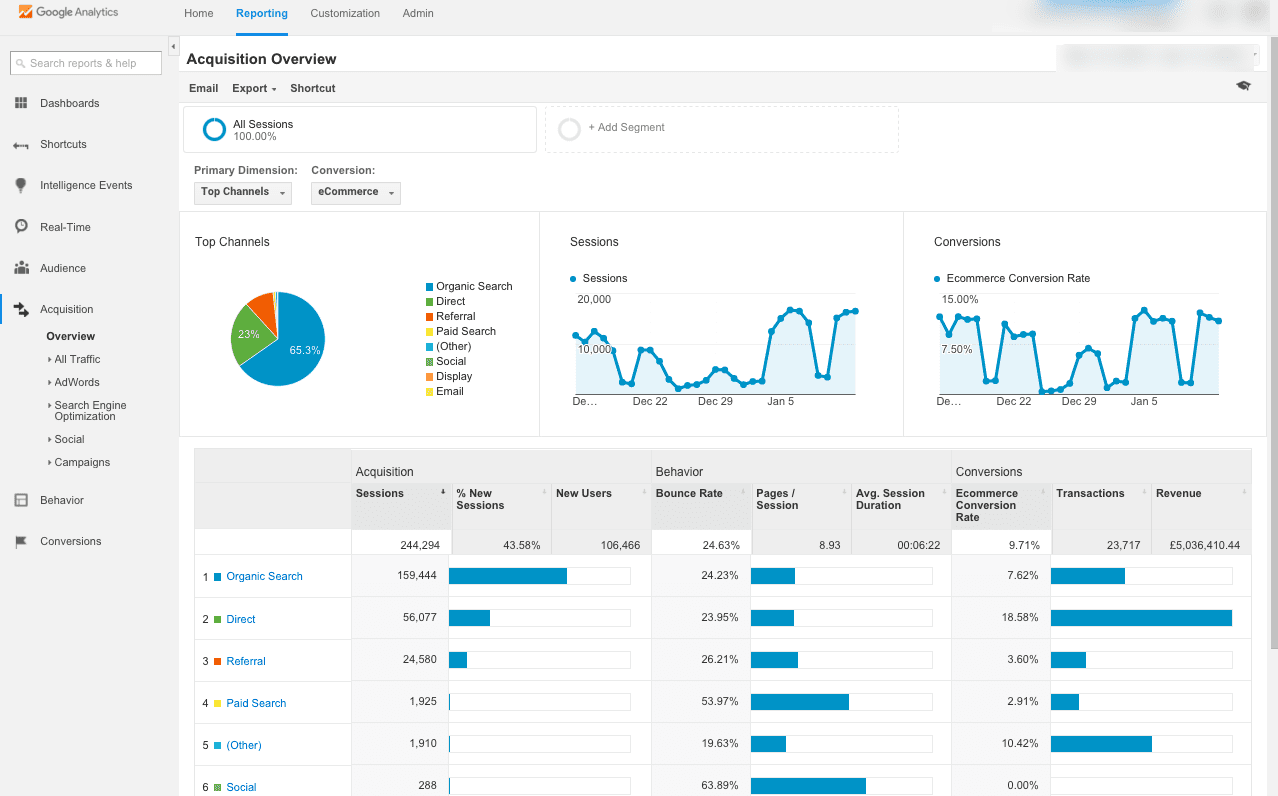Image resolution: width=1278 pixels, height=796 pixels.
Task: Click Direct conversion rate 18.58%
Action: pos(1020,618)
